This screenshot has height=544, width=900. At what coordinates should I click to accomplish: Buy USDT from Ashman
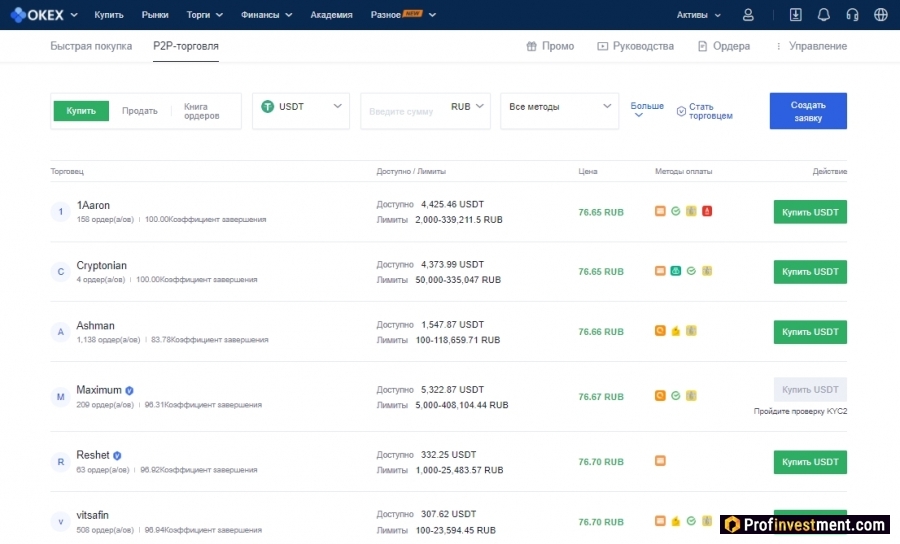[810, 332]
